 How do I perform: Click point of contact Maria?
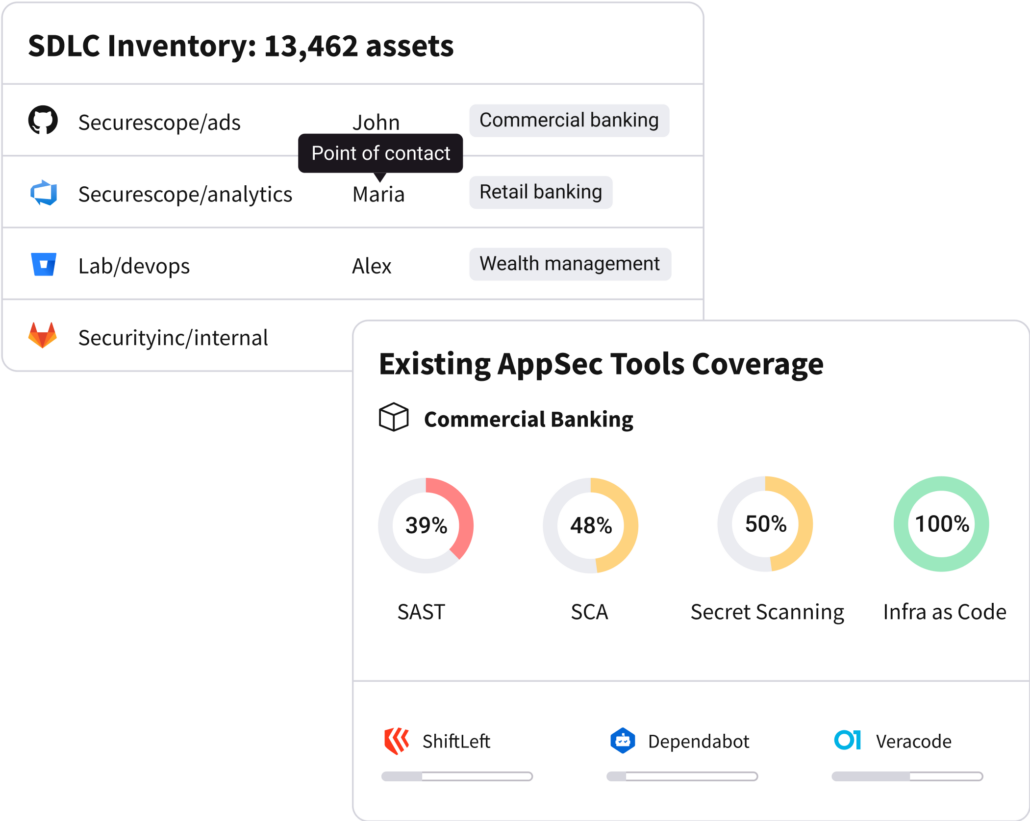click(378, 194)
